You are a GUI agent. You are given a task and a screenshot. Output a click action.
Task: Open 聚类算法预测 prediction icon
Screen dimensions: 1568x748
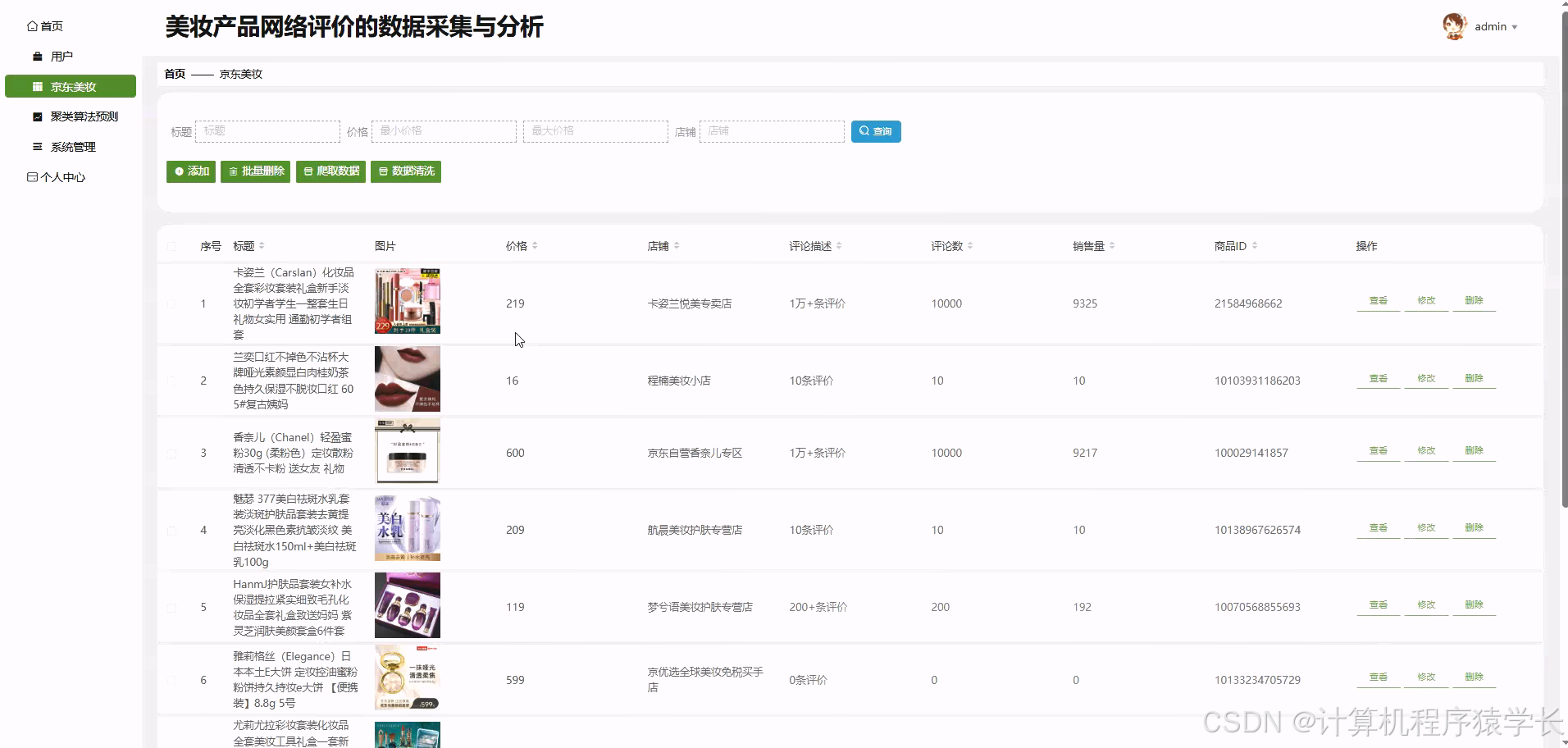36,116
